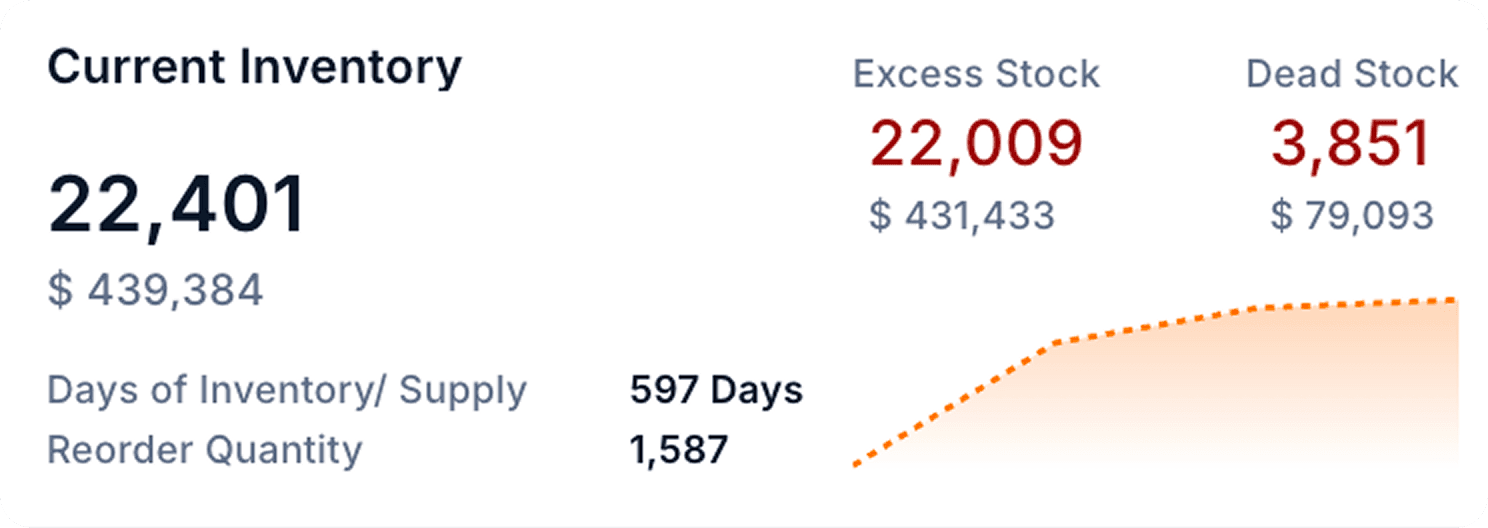Click the first bend in the dotted trend line
The image size is (1488, 528).
tap(1054, 344)
